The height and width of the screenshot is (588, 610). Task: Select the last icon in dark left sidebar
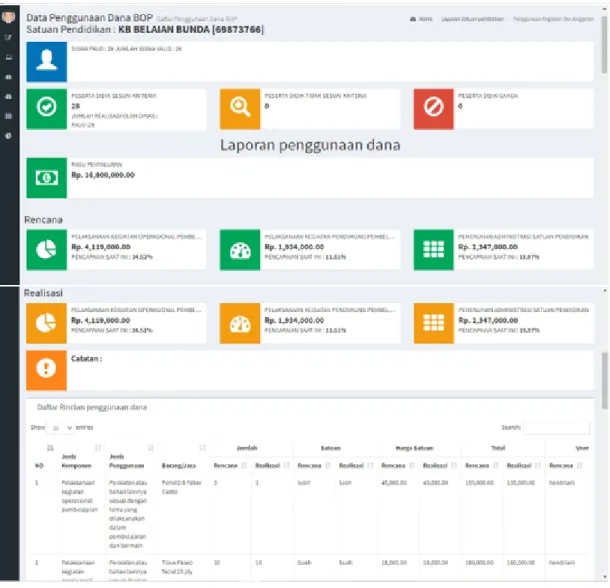coord(9,136)
